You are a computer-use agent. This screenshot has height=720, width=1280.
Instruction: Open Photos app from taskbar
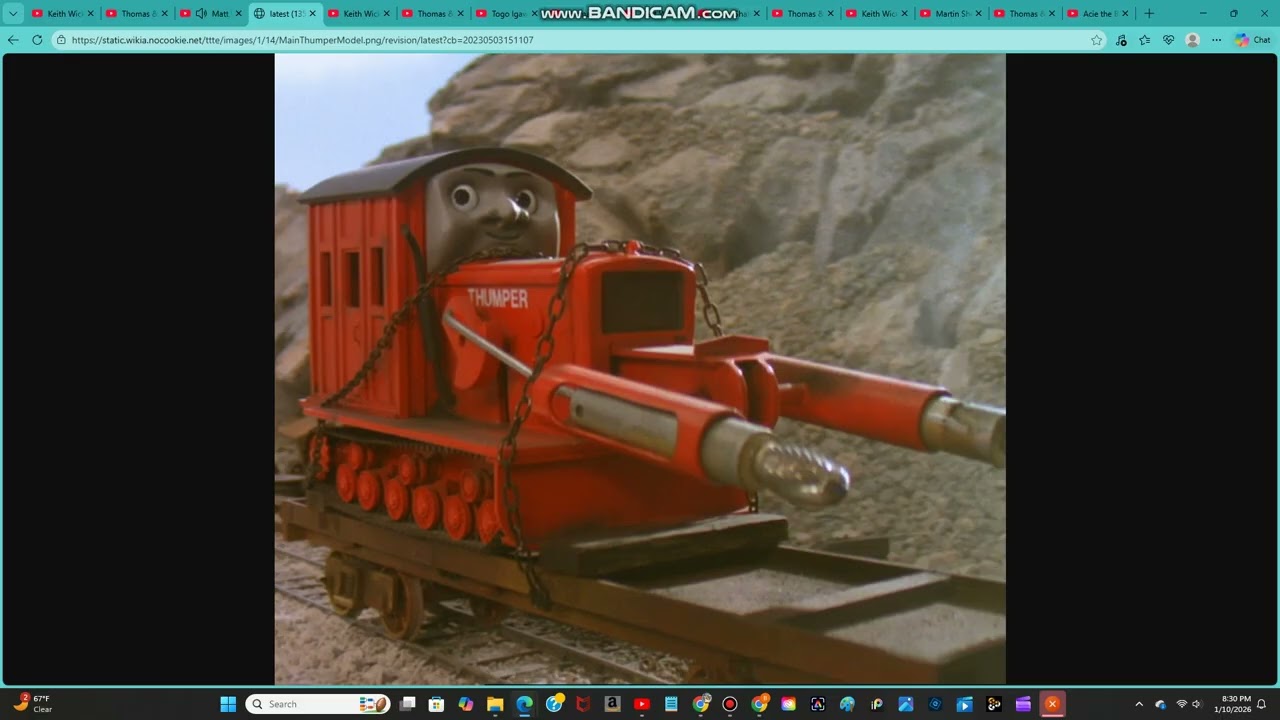pos(906,704)
